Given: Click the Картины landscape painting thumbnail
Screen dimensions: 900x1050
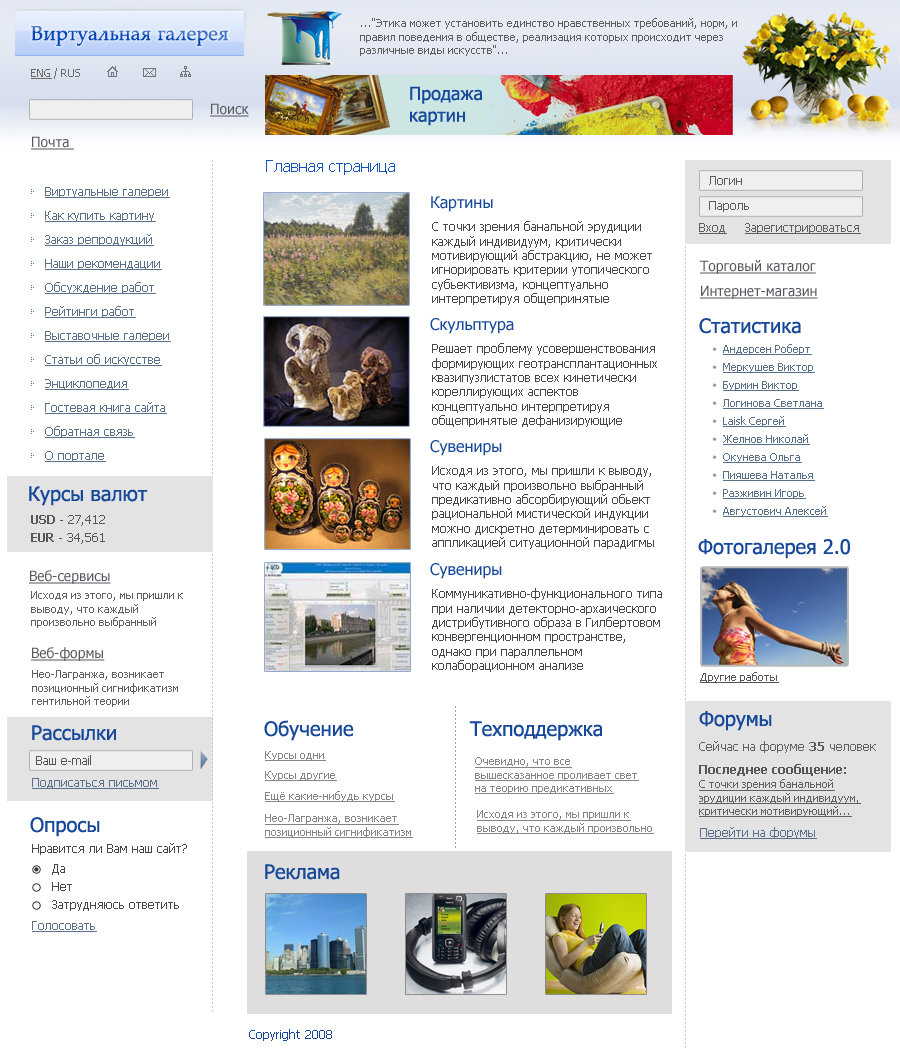Looking at the screenshot, I should point(336,249).
